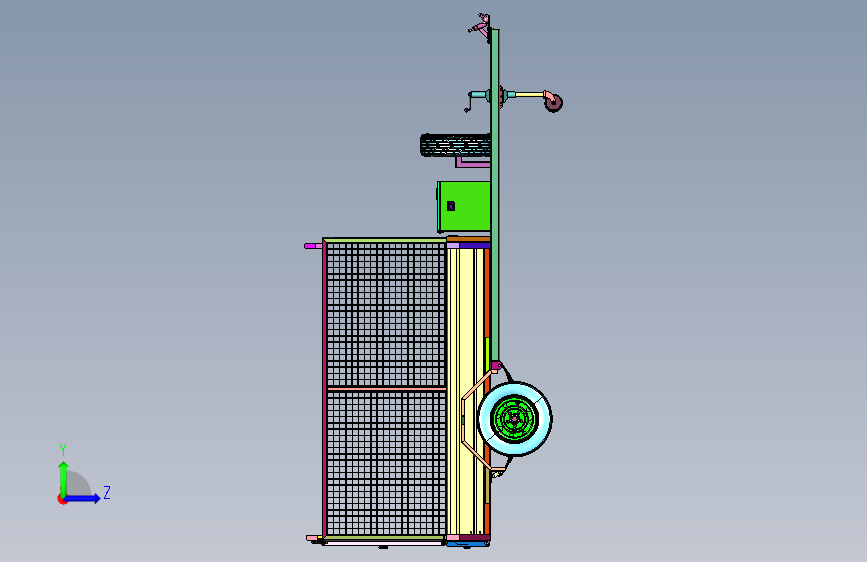This screenshot has width=867, height=562.
Task: Click the red origin dot of axis triad
Action: tap(62, 500)
